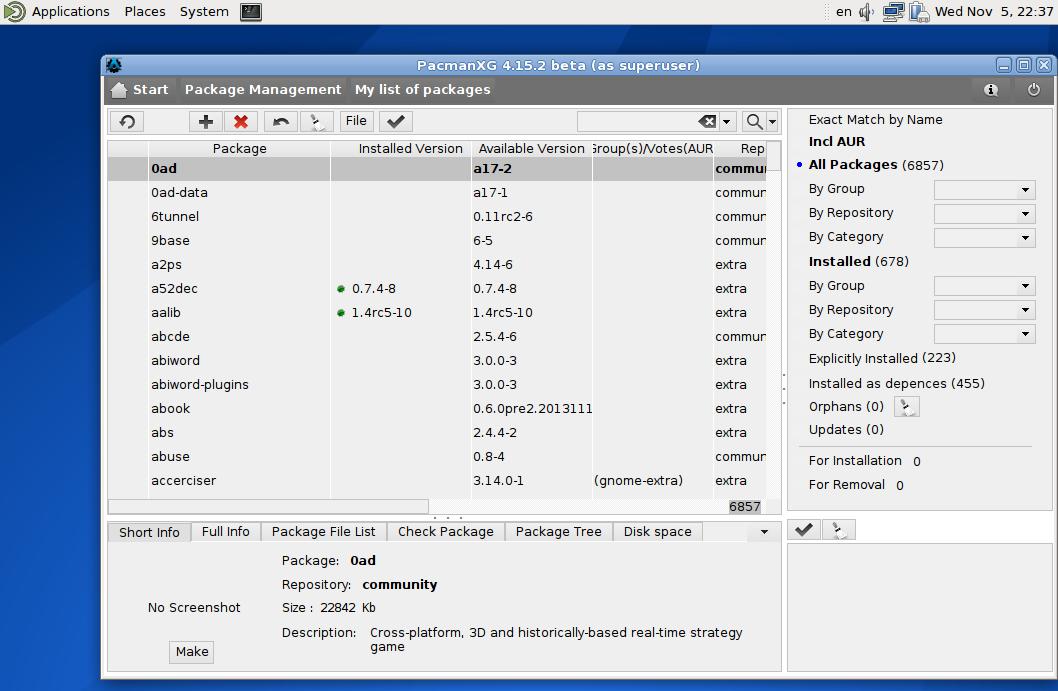Apply changes with the checkmark beside File
This screenshot has width=1058, height=691.
[396, 121]
